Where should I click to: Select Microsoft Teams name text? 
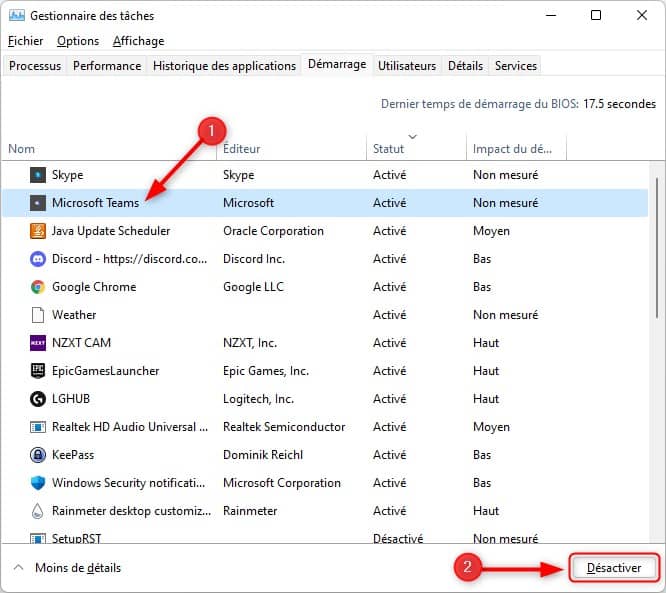point(96,203)
